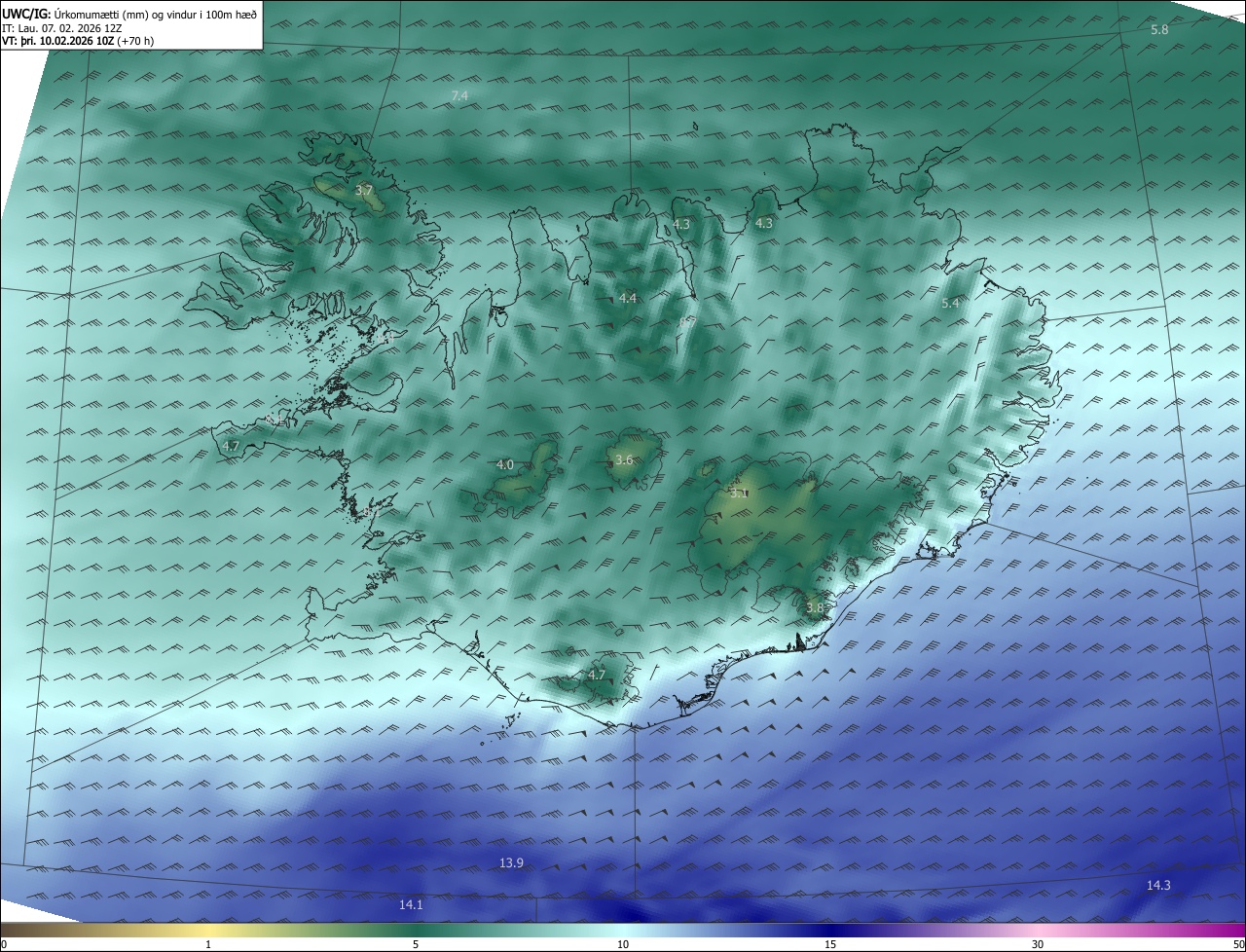Click the colorbar tick label 5
Screen dimensions: 1246x952
(x=416, y=944)
